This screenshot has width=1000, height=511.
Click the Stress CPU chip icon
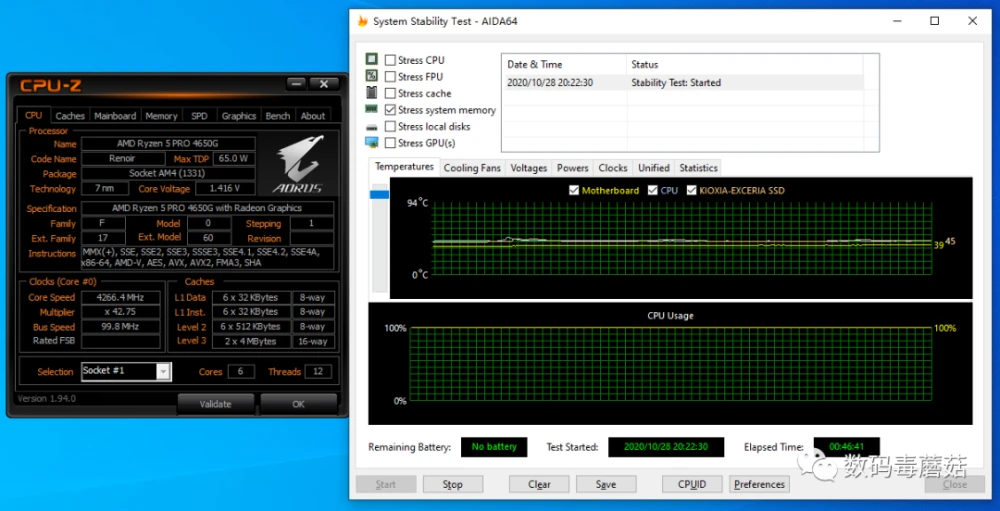pyautogui.click(x=372, y=60)
